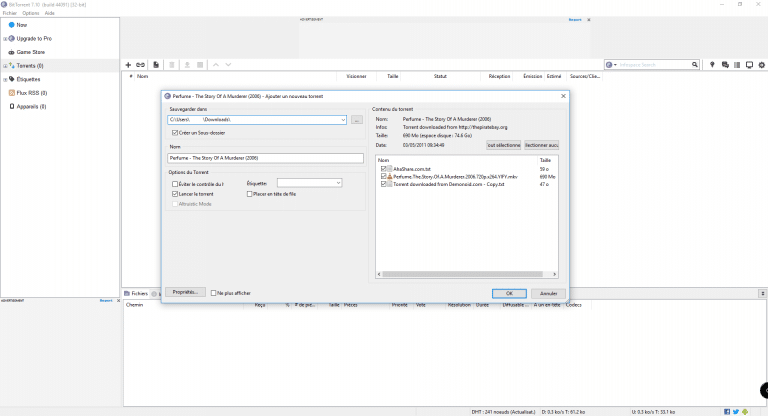Close the Add New Torrent dialog
This screenshot has height=416, width=768.
point(563,96)
